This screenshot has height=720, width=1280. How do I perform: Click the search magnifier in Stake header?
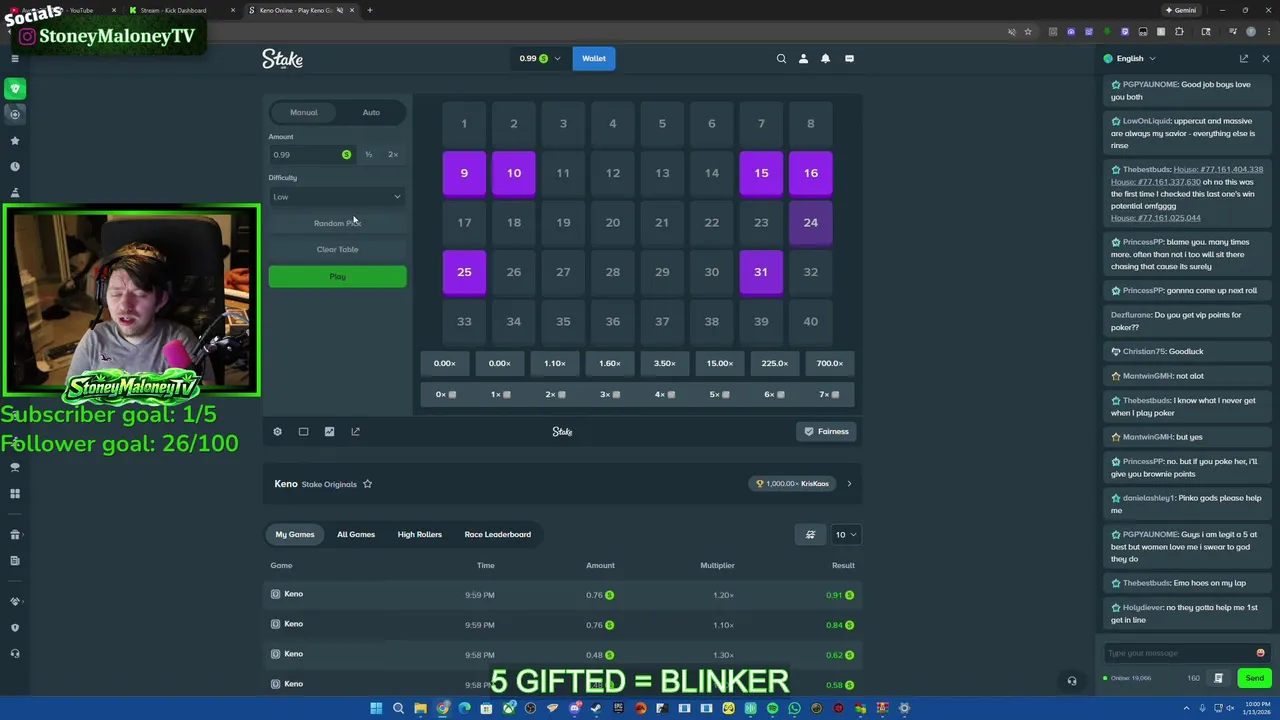pos(781,59)
